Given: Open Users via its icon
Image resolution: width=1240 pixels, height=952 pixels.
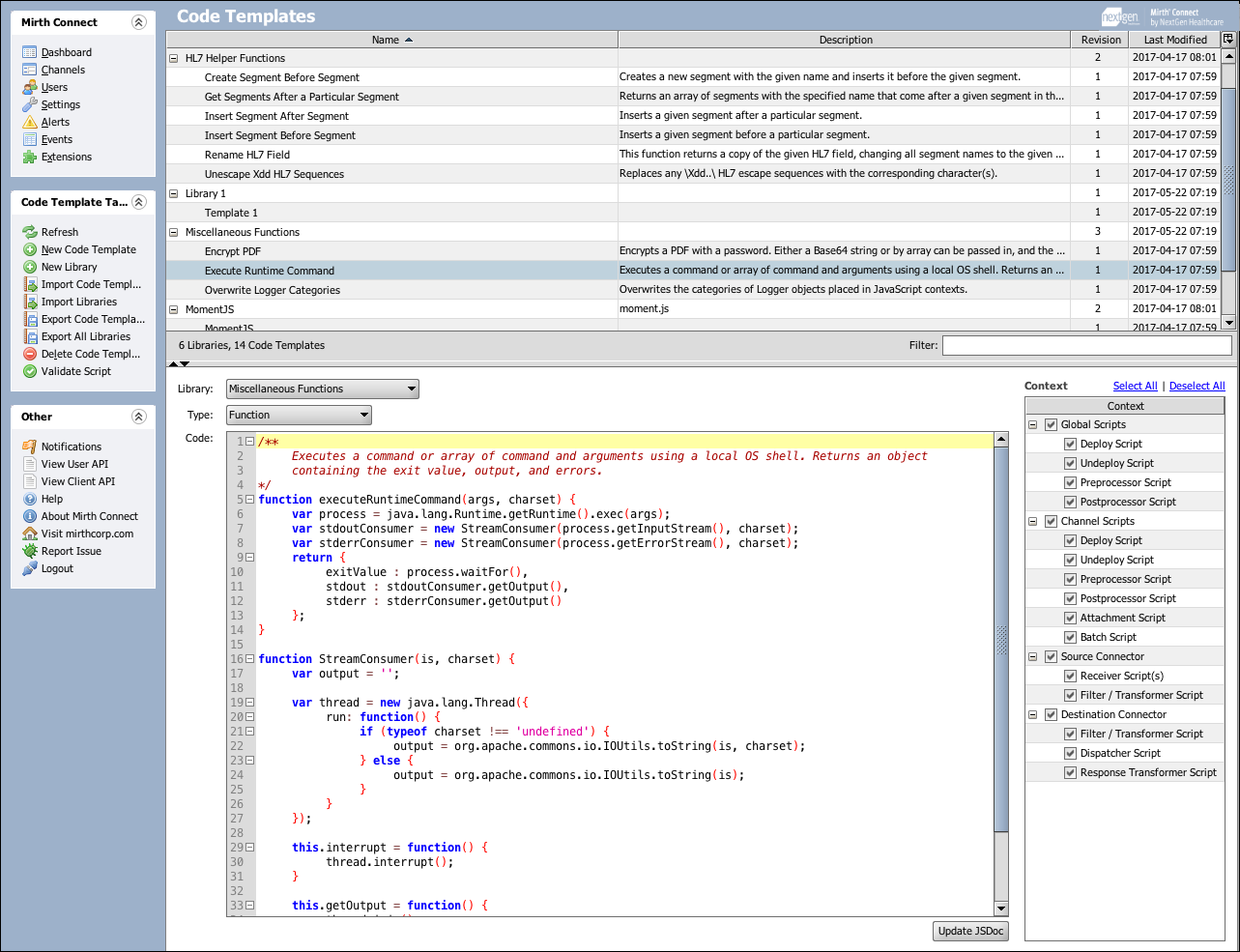Looking at the screenshot, I should [x=30, y=87].
